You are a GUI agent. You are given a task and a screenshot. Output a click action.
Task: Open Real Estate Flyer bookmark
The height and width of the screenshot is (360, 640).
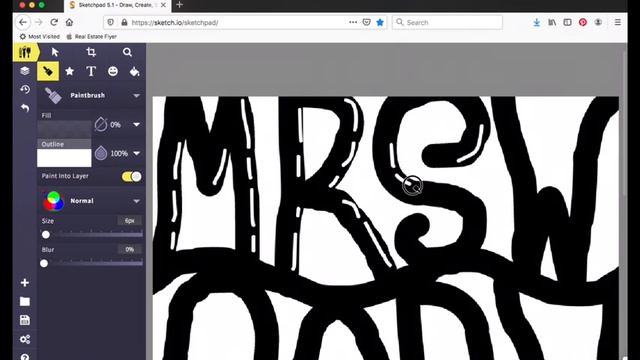pos(91,37)
